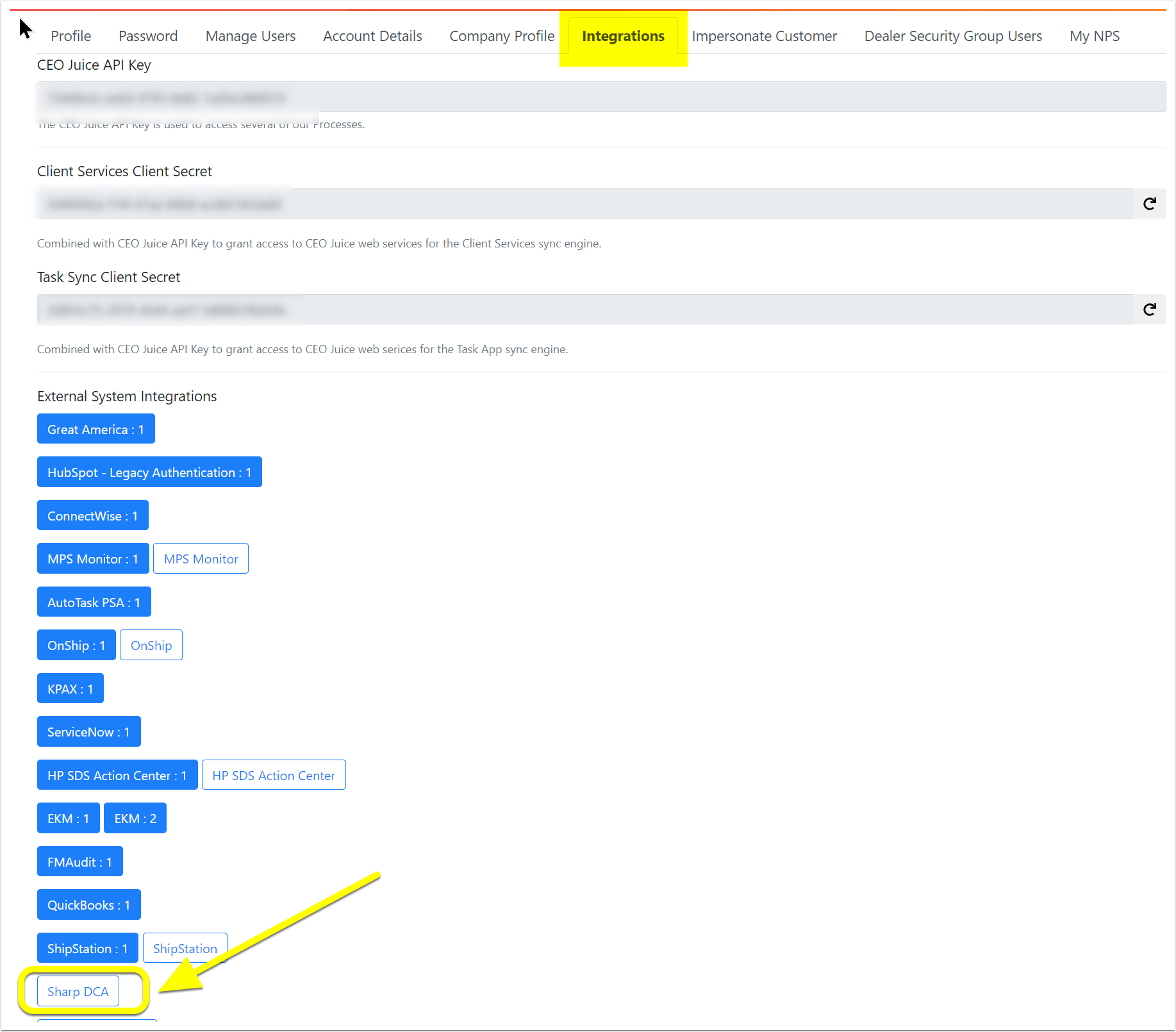The image size is (1176, 1032).
Task: Click the External System Integrations heading
Action: [x=127, y=396]
